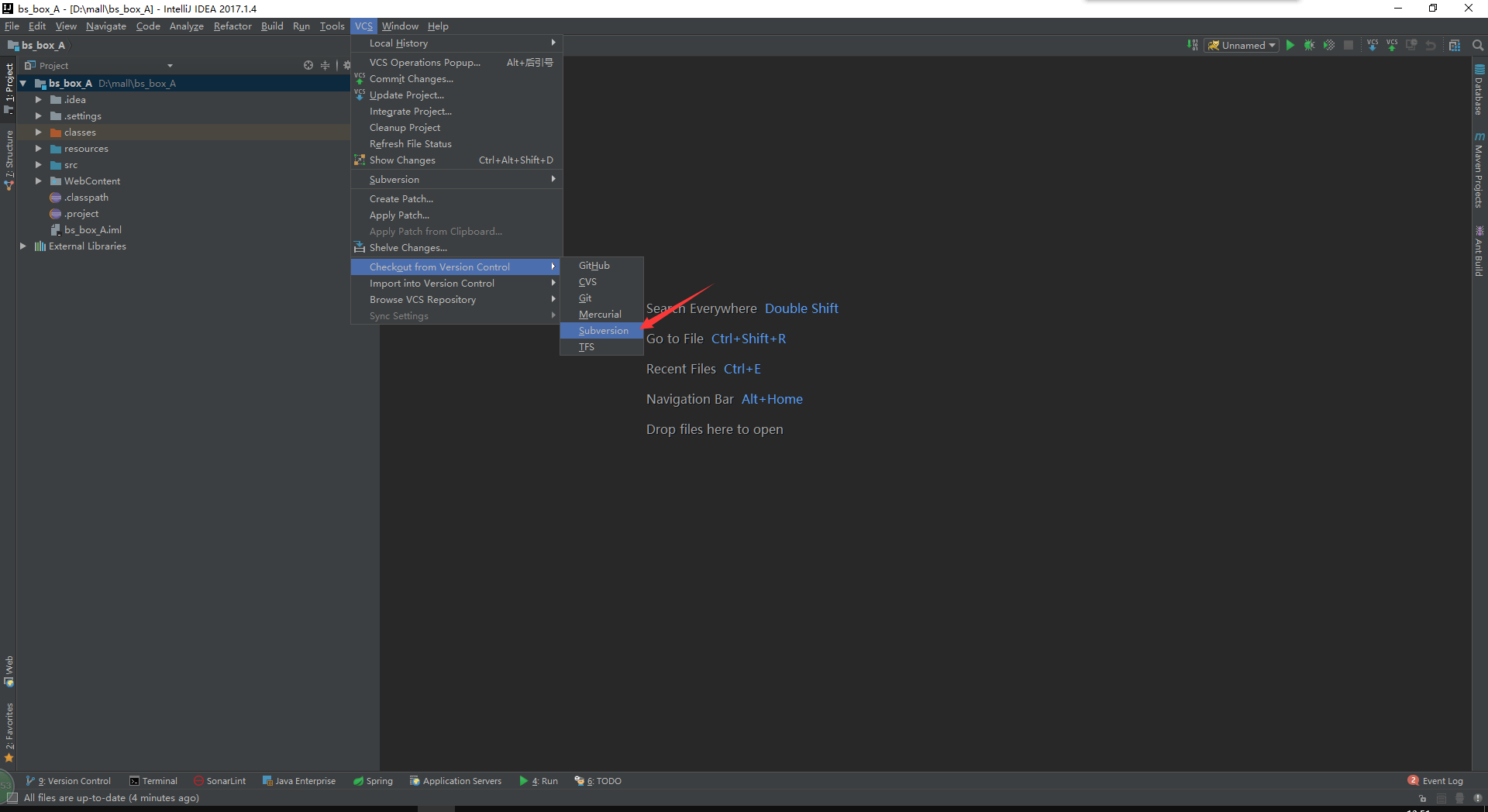1488x812 pixels.
Task: Open the Event Log button
Action: [1436, 781]
